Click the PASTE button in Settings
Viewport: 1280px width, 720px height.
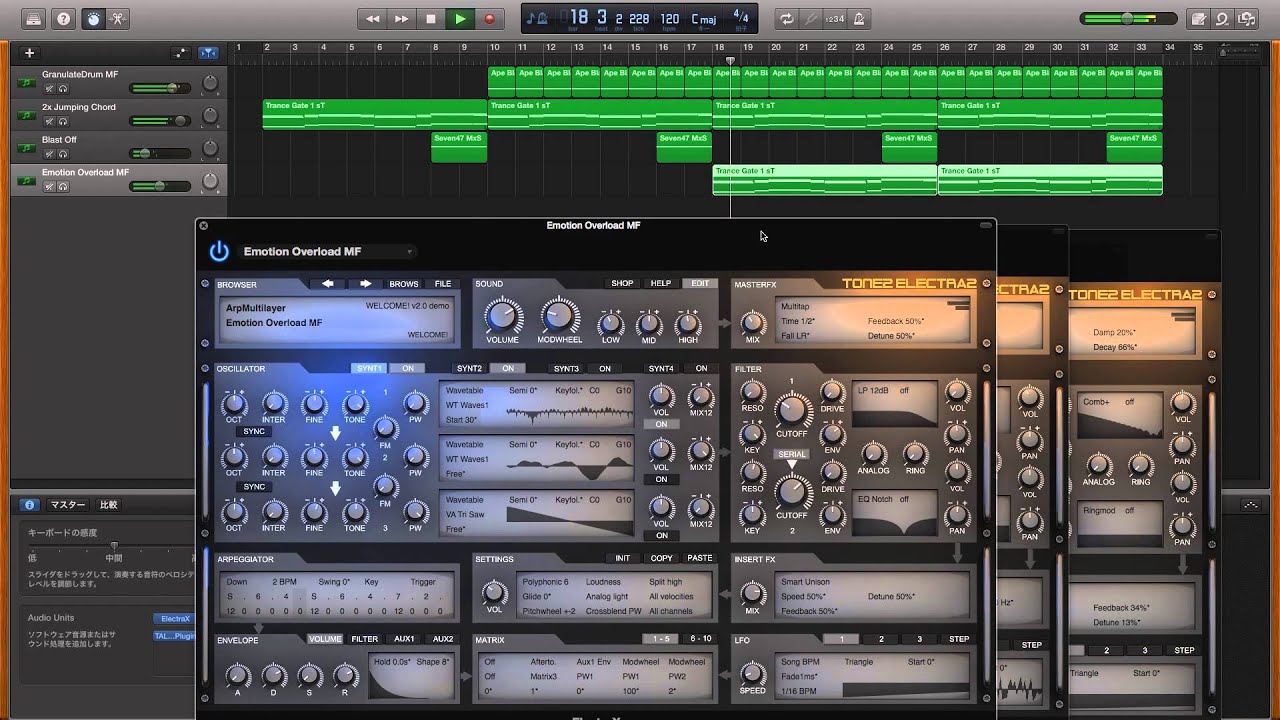(700, 558)
